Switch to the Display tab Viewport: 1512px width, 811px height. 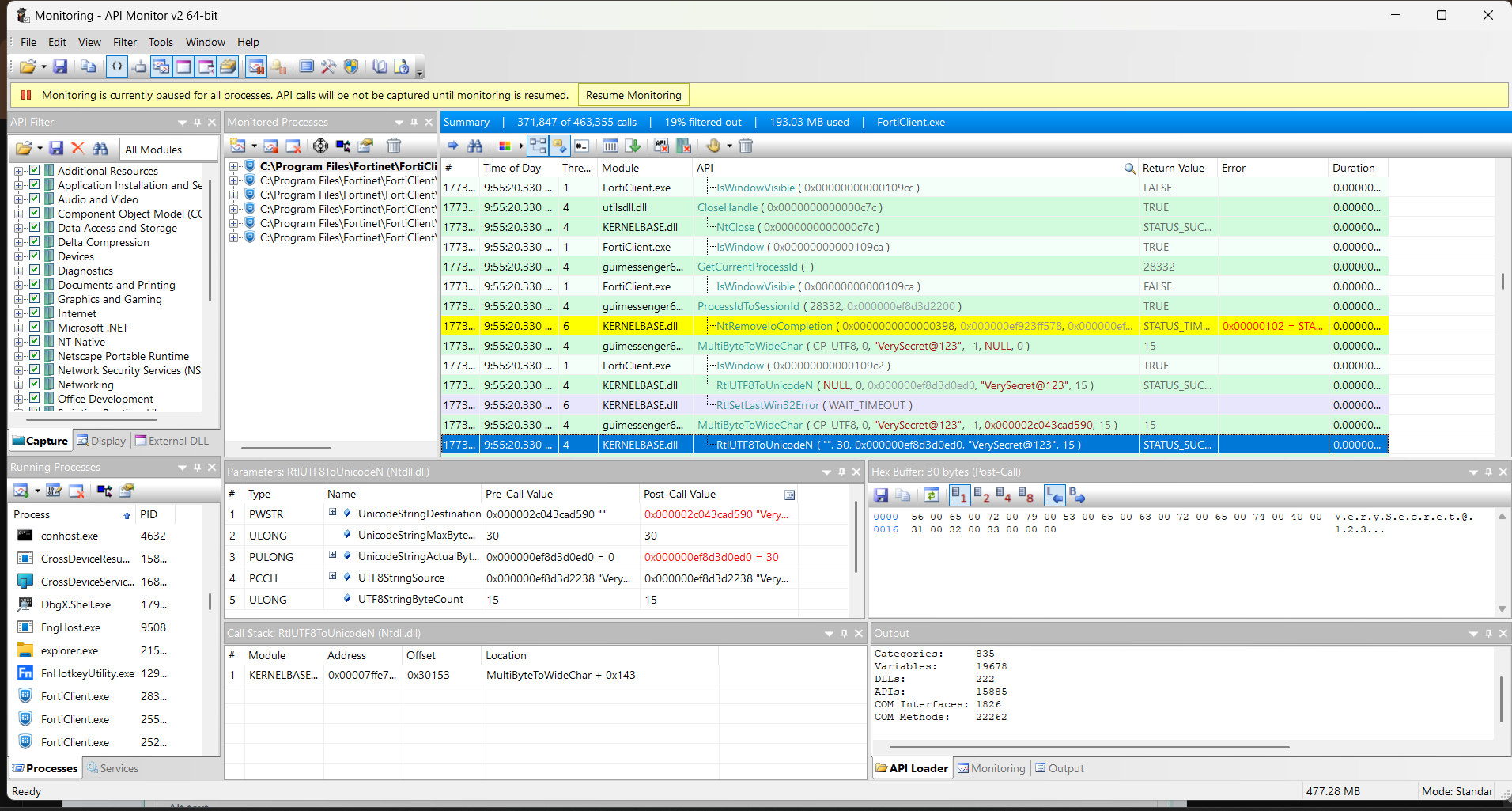pos(101,441)
